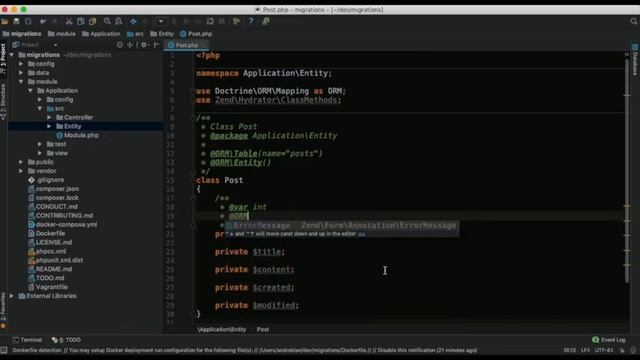Screen dimensions: 640x360
Task: Select docker-compose.yml file
Action: point(62,224)
